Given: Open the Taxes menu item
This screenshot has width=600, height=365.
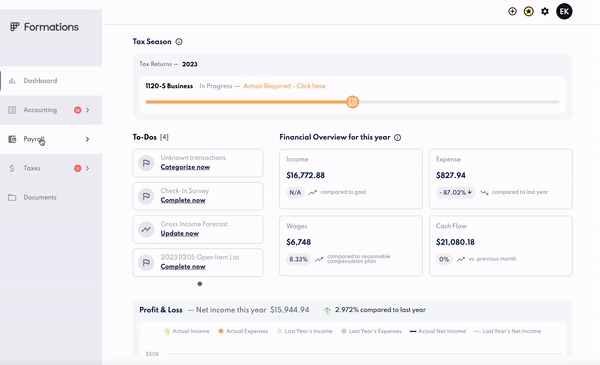Looking at the screenshot, I should [x=51, y=168].
